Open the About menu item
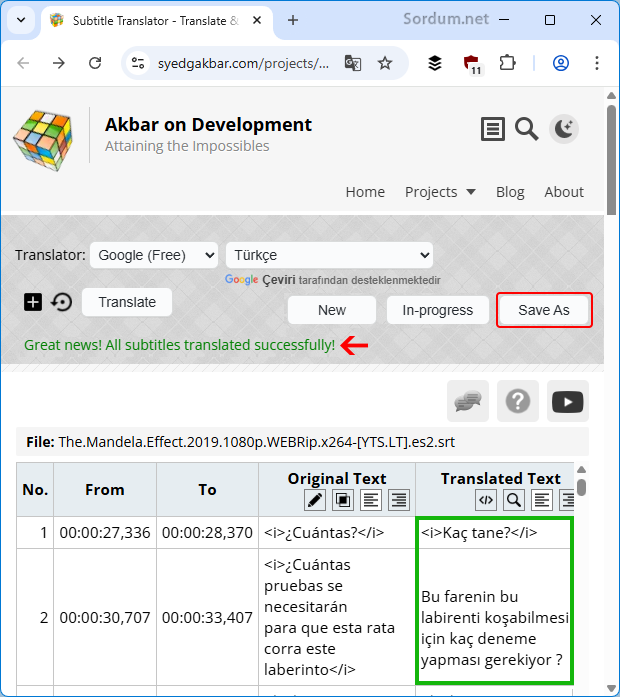 (564, 192)
